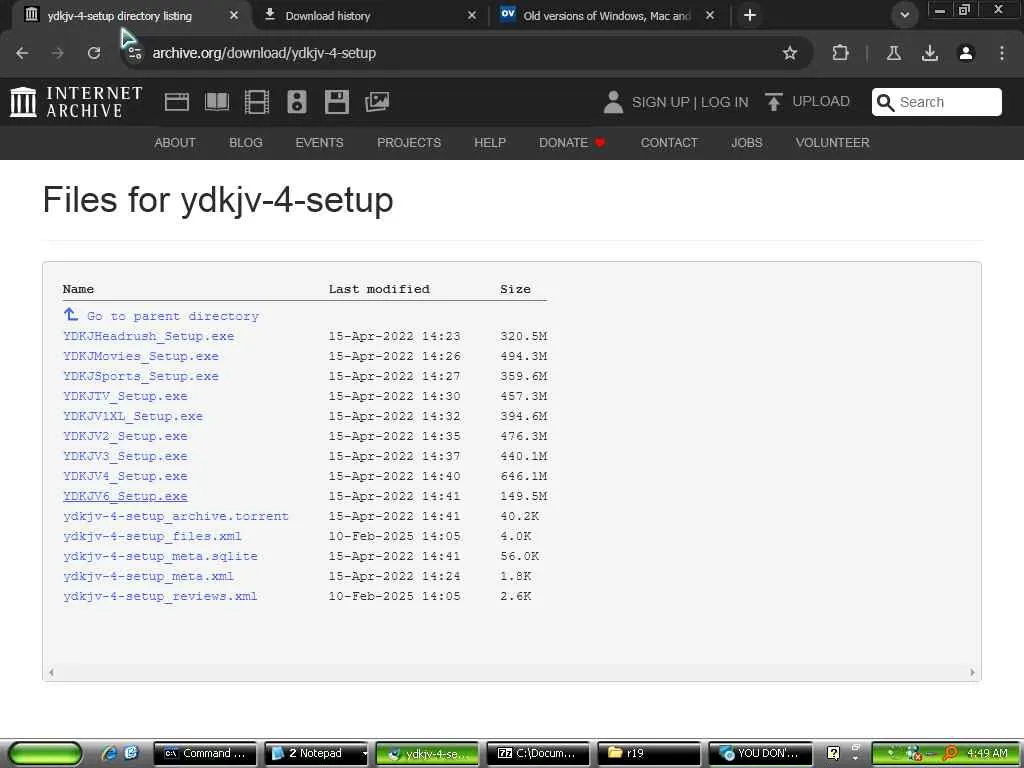Screen dimensions: 1024x768
Task: Open the Web archive icon
Action: pyautogui.click(x=177, y=102)
